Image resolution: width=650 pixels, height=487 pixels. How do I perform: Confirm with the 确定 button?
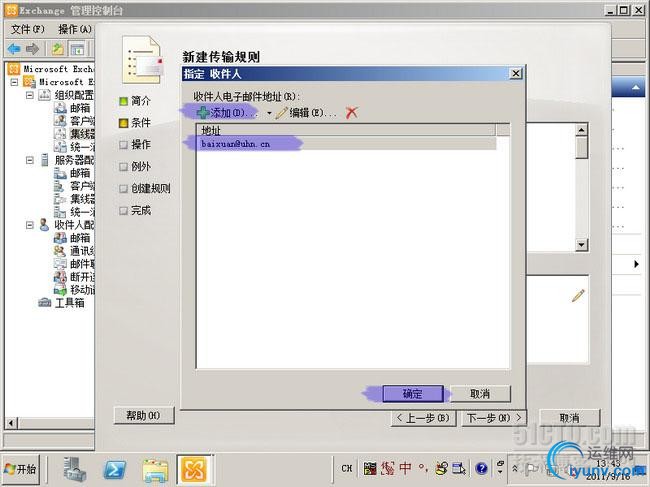click(x=412, y=394)
